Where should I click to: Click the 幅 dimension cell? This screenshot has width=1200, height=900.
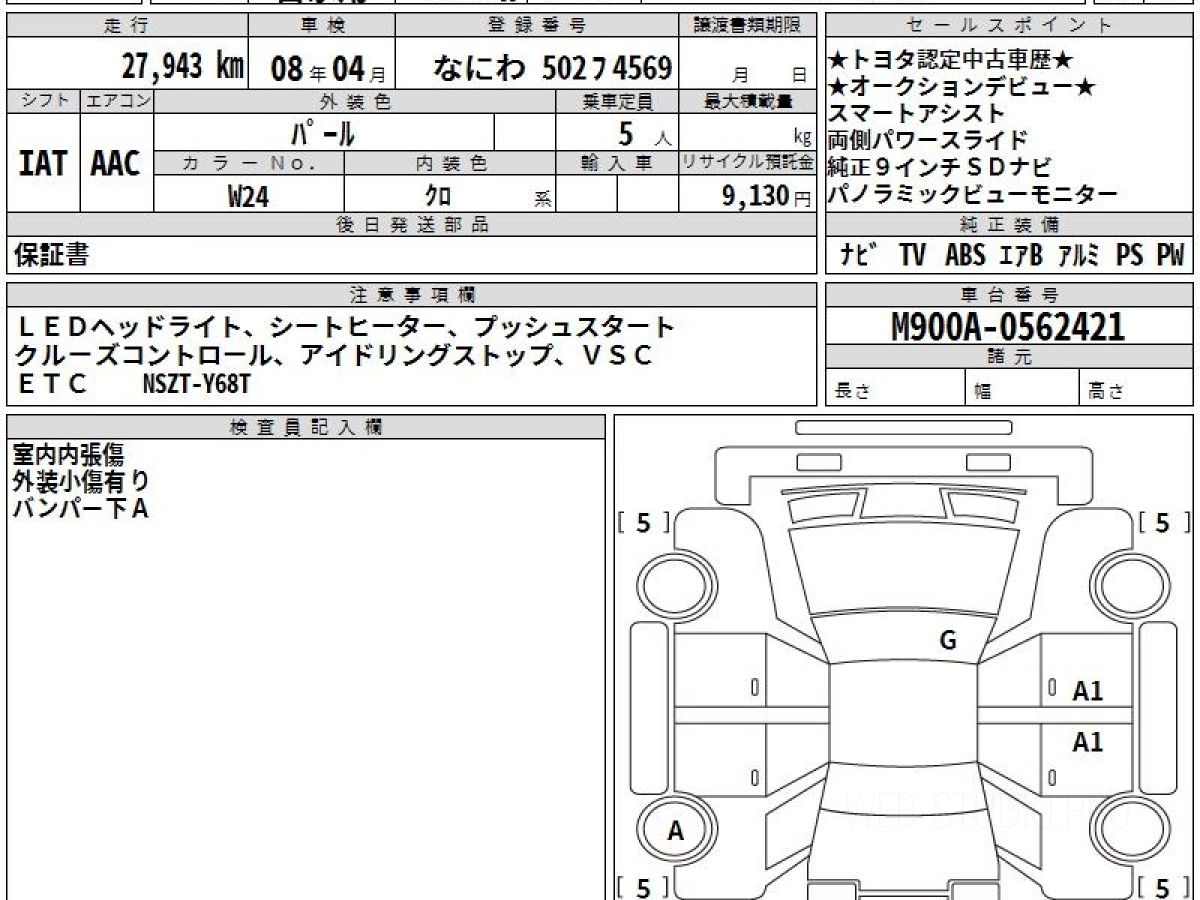(x=1023, y=388)
